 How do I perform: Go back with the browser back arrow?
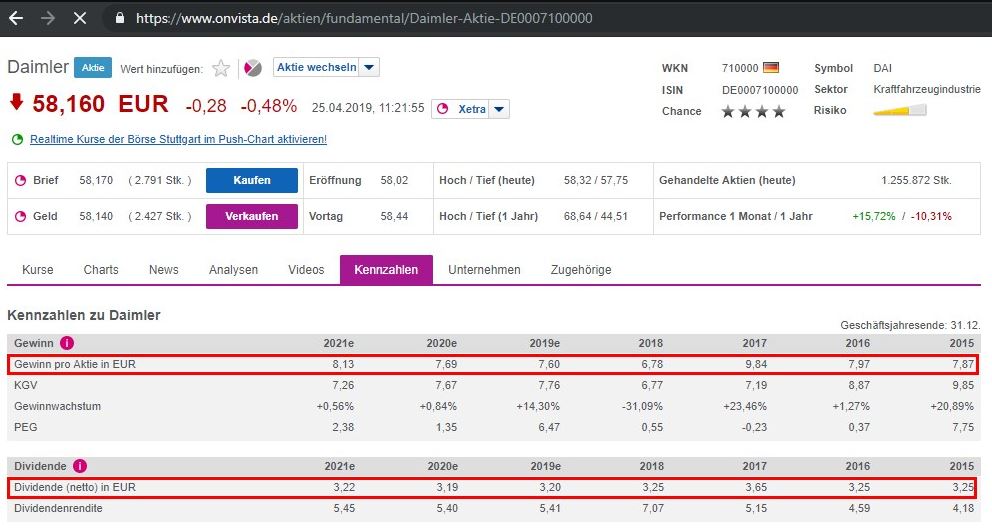16,18
